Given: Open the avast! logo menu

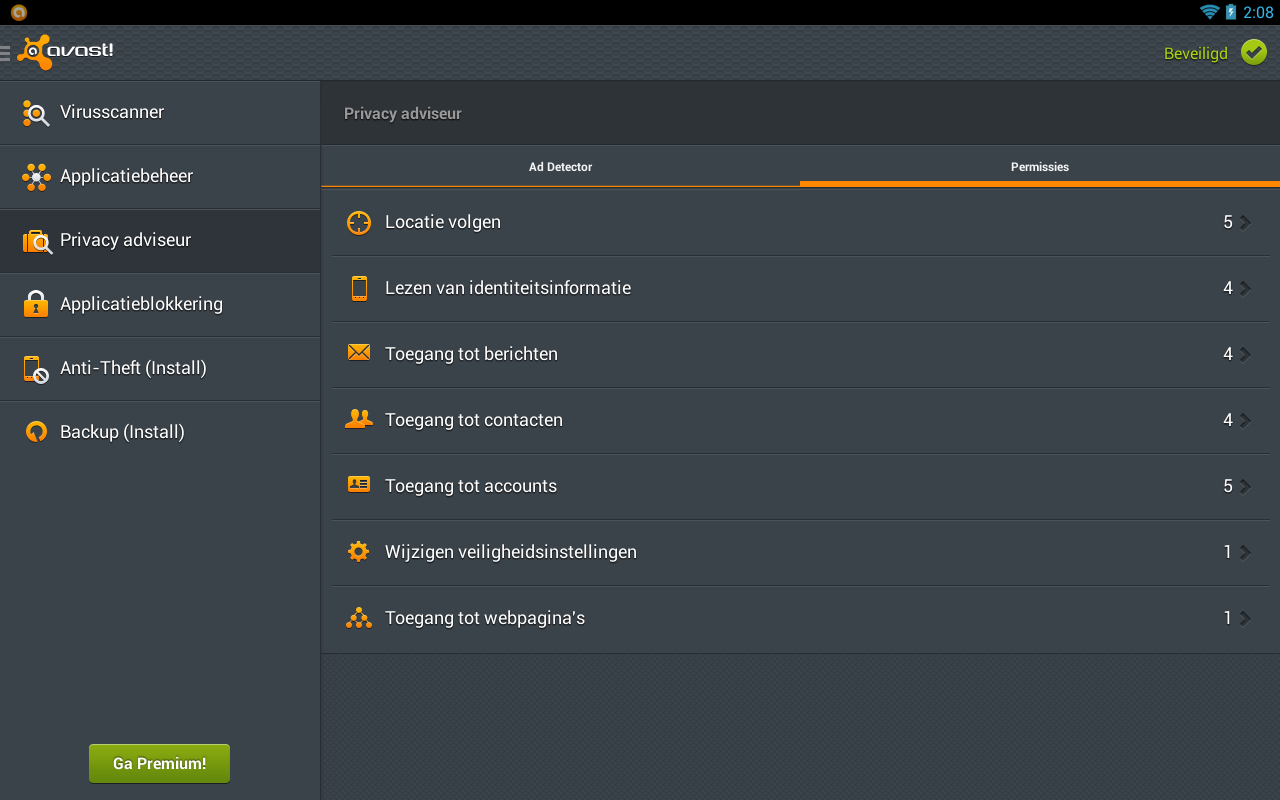Looking at the screenshot, I should [x=66, y=52].
